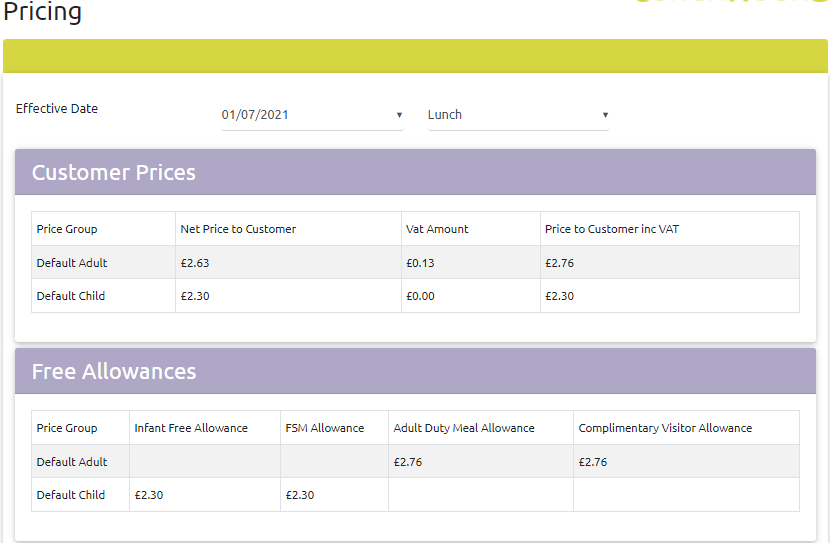The image size is (830, 543).
Task: Click the £0.13 VAT amount cell
Action: click(420, 263)
